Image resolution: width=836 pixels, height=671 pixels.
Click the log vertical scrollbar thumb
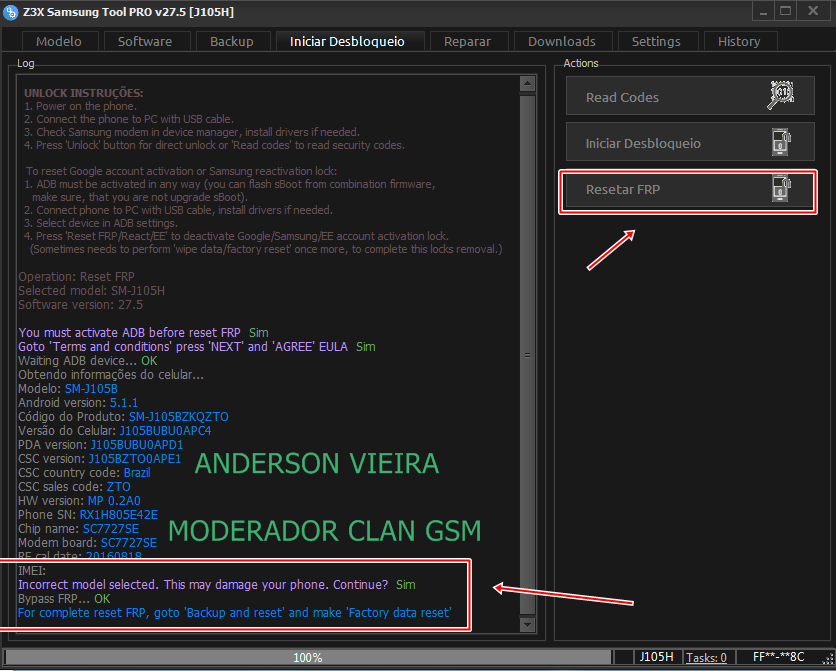coord(527,354)
